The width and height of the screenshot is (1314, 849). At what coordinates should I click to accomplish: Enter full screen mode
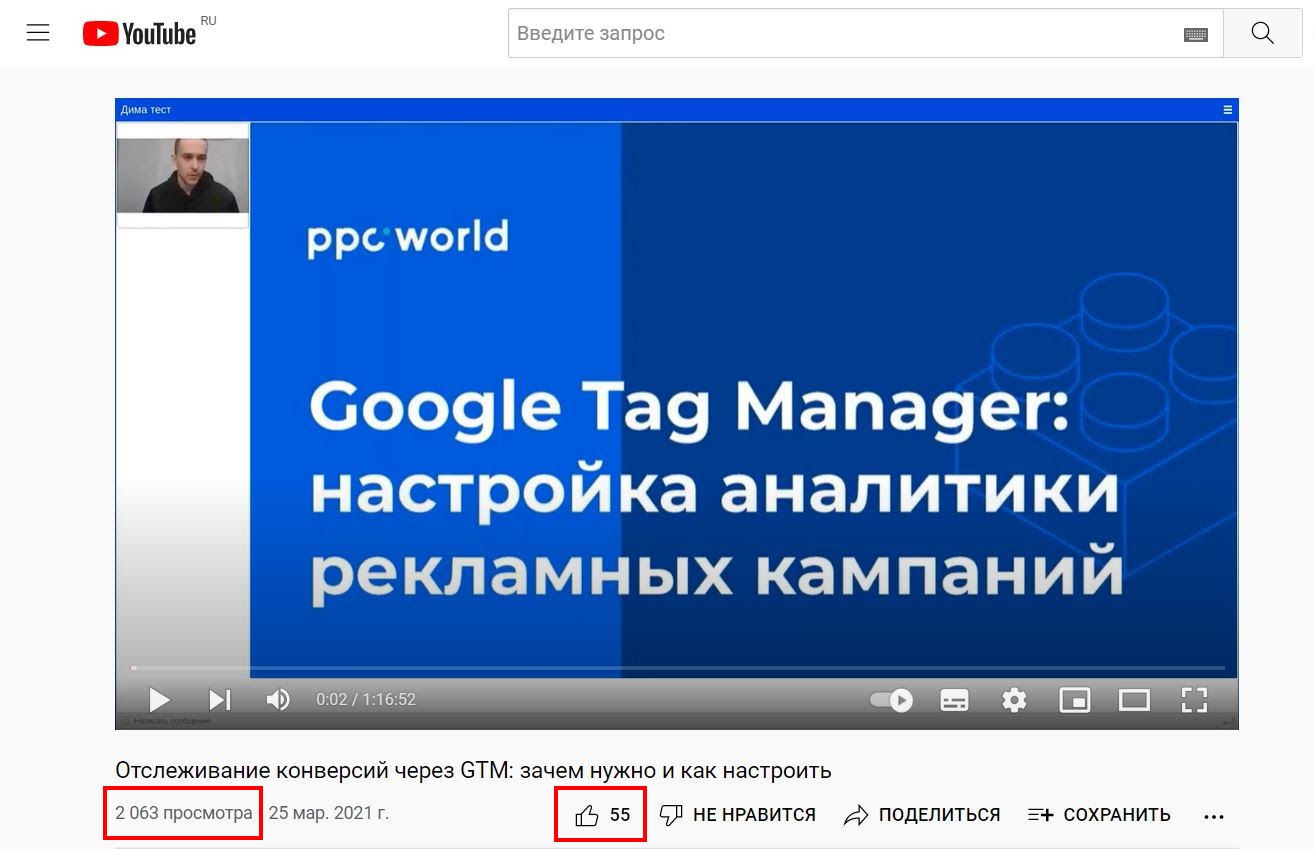[x=1194, y=699]
